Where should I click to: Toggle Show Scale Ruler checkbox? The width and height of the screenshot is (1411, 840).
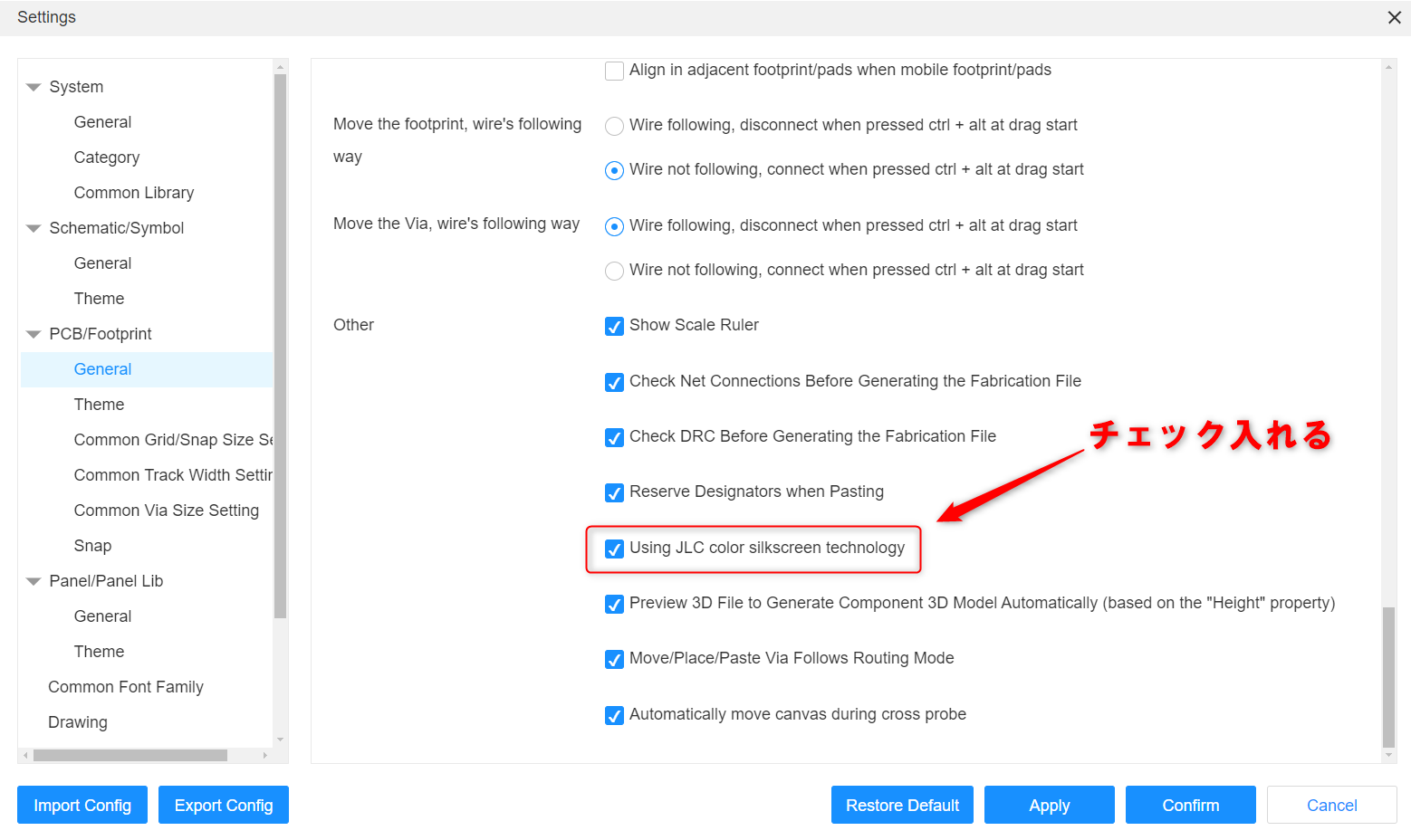click(614, 326)
